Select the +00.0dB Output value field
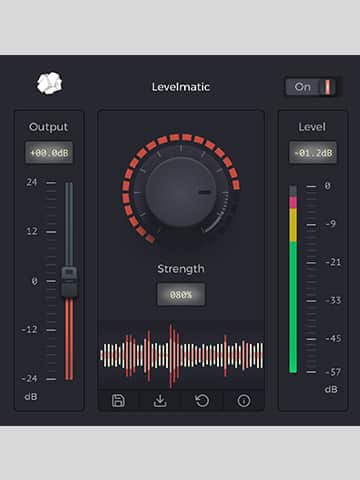 point(49,153)
